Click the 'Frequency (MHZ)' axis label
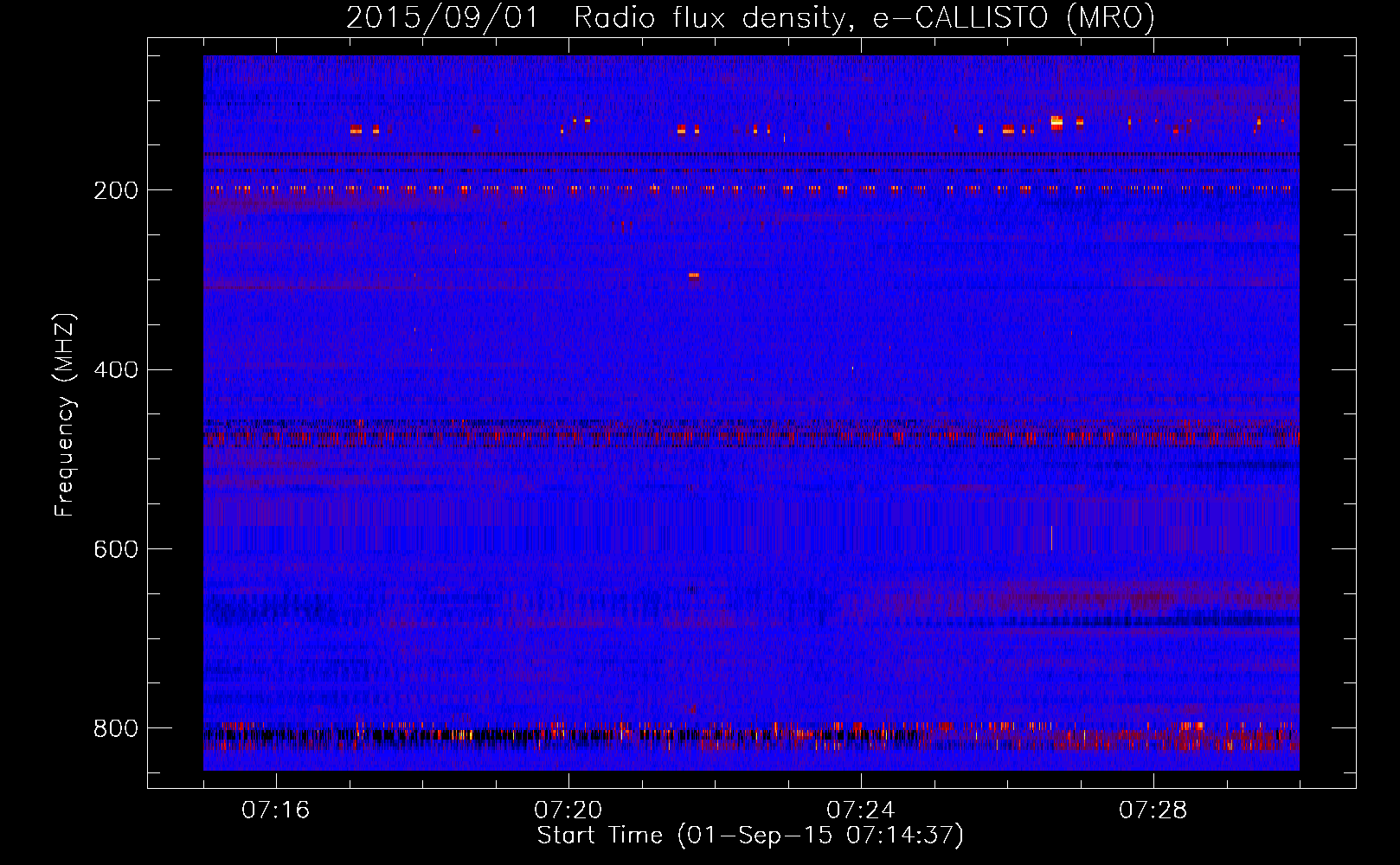The height and width of the screenshot is (865, 1400). click(x=65, y=414)
